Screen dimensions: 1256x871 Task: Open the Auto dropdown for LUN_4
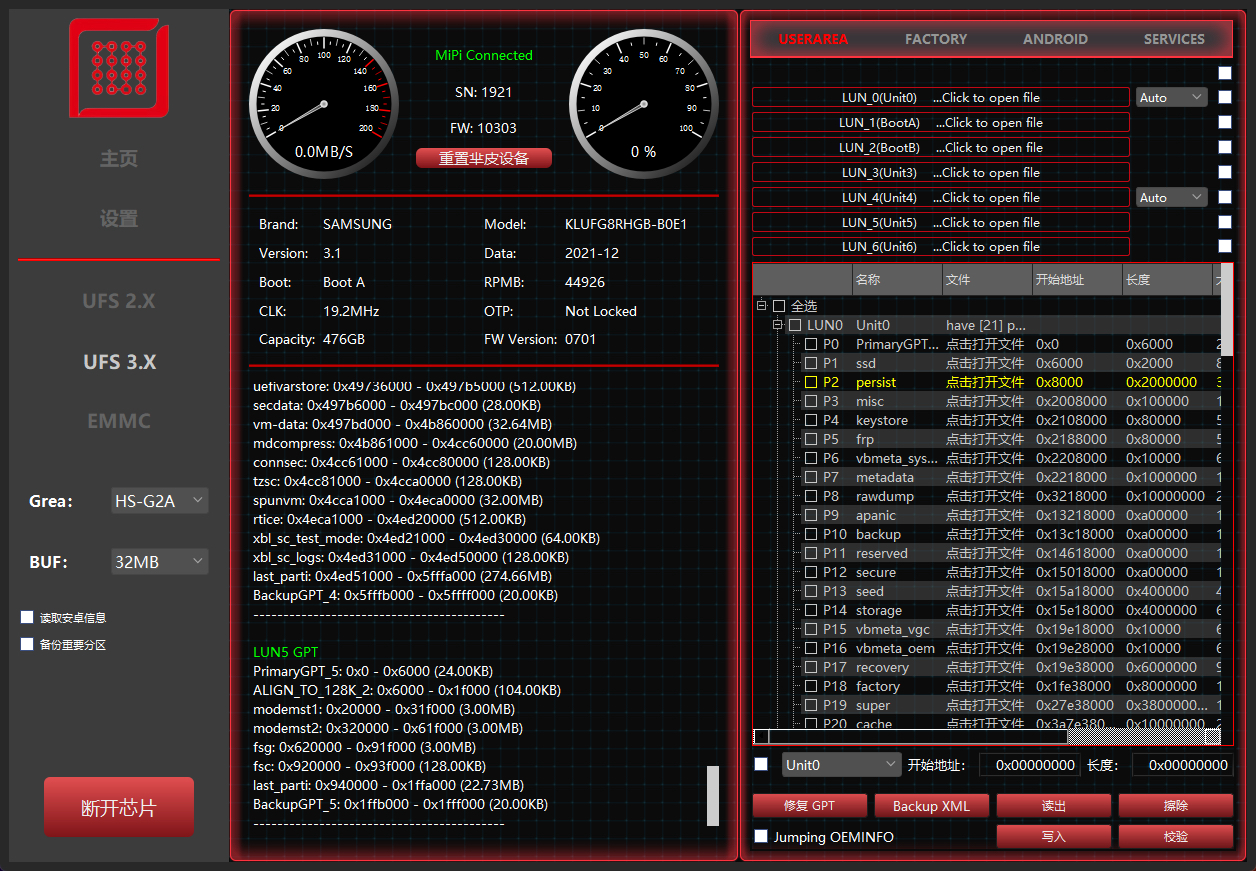pyautogui.click(x=1171, y=197)
